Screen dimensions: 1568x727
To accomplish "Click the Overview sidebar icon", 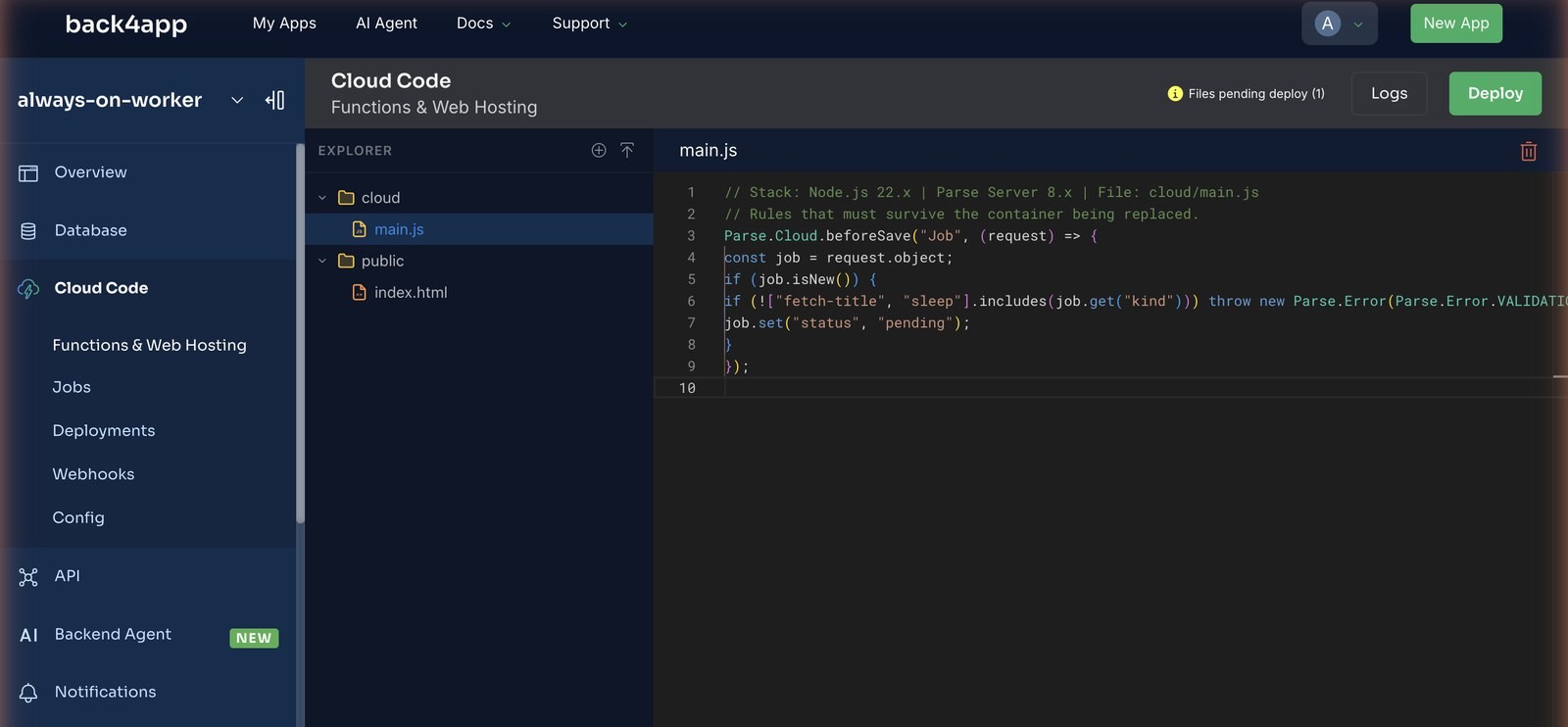I will tap(28, 173).
